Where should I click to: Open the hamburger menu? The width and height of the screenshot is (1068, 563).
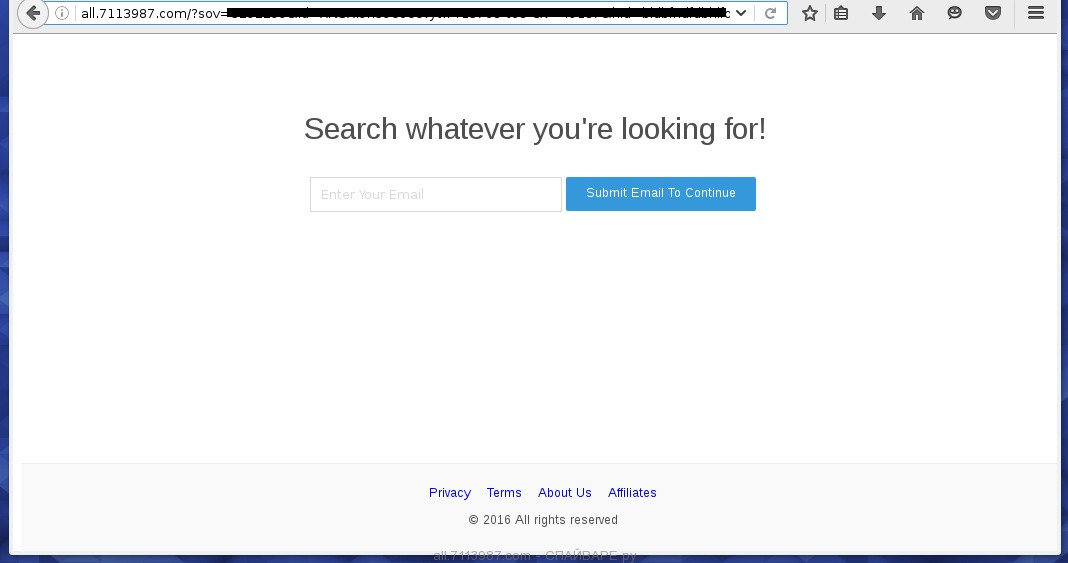pos(1036,14)
